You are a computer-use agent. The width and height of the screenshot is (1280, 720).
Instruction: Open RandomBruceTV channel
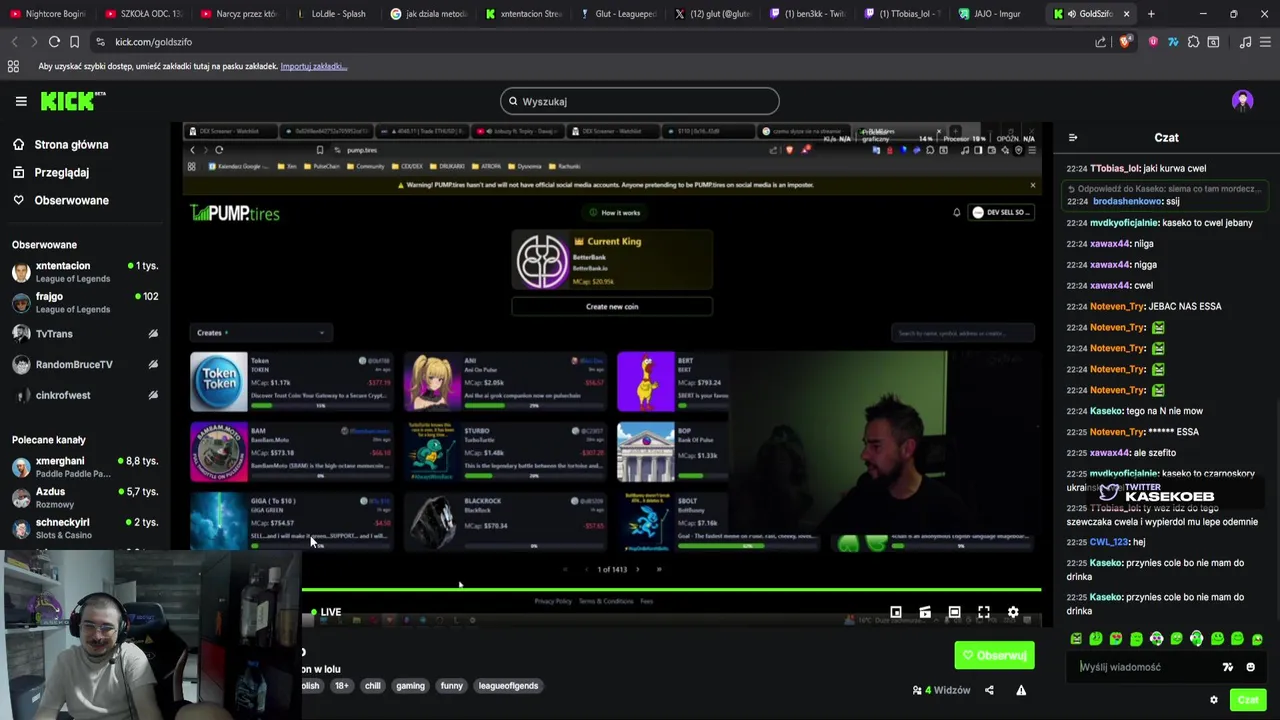(85, 365)
